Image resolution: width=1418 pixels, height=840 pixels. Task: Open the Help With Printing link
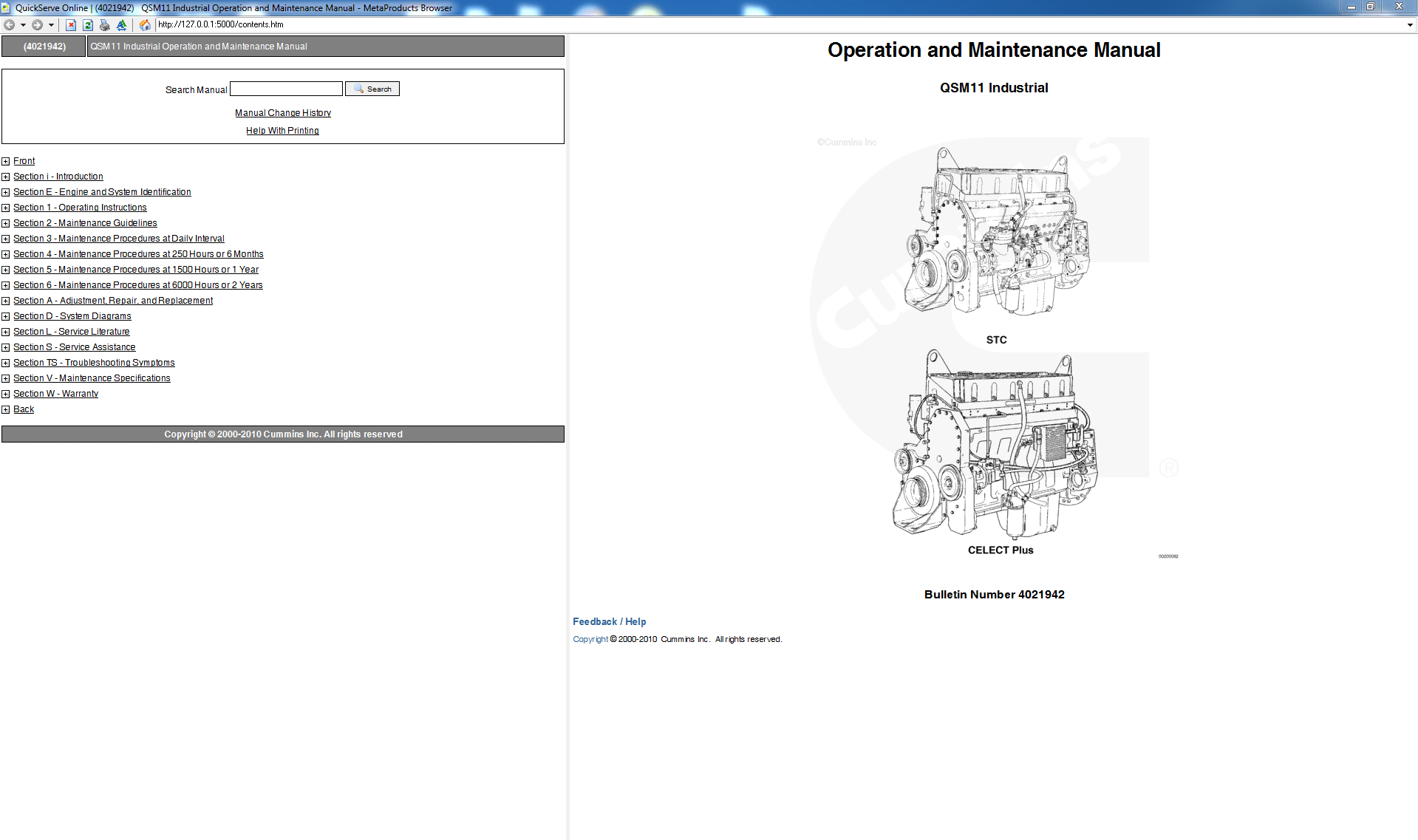click(x=282, y=130)
